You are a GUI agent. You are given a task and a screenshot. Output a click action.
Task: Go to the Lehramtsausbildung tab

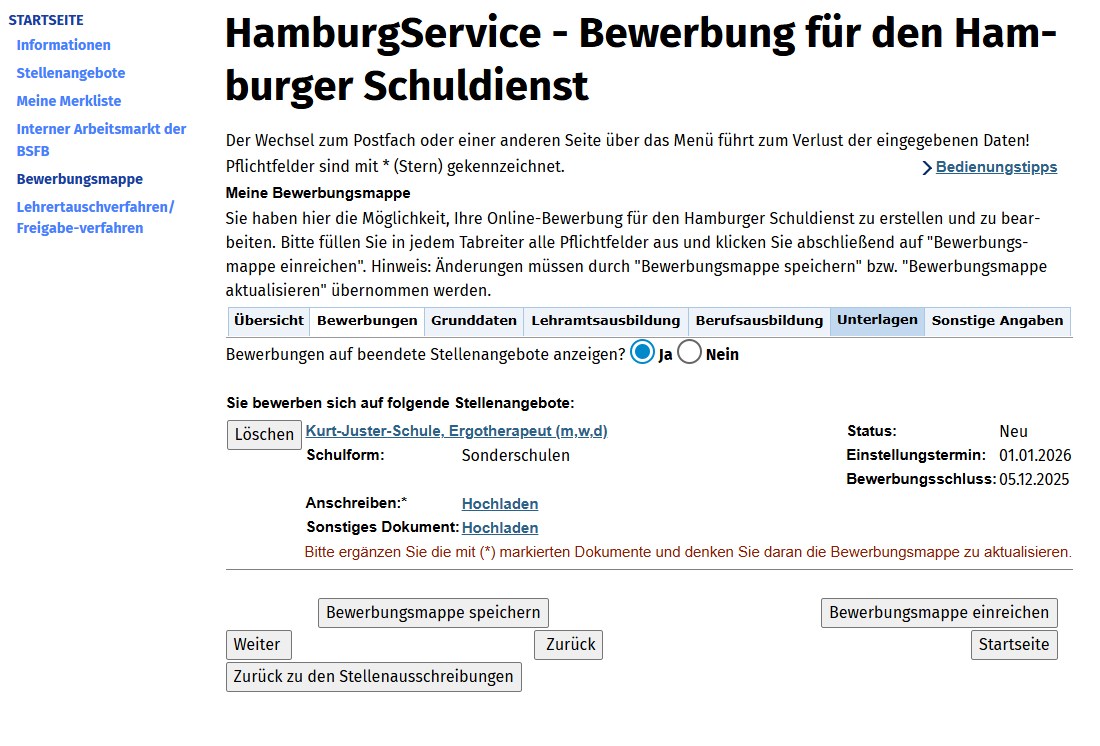point(605,321)
